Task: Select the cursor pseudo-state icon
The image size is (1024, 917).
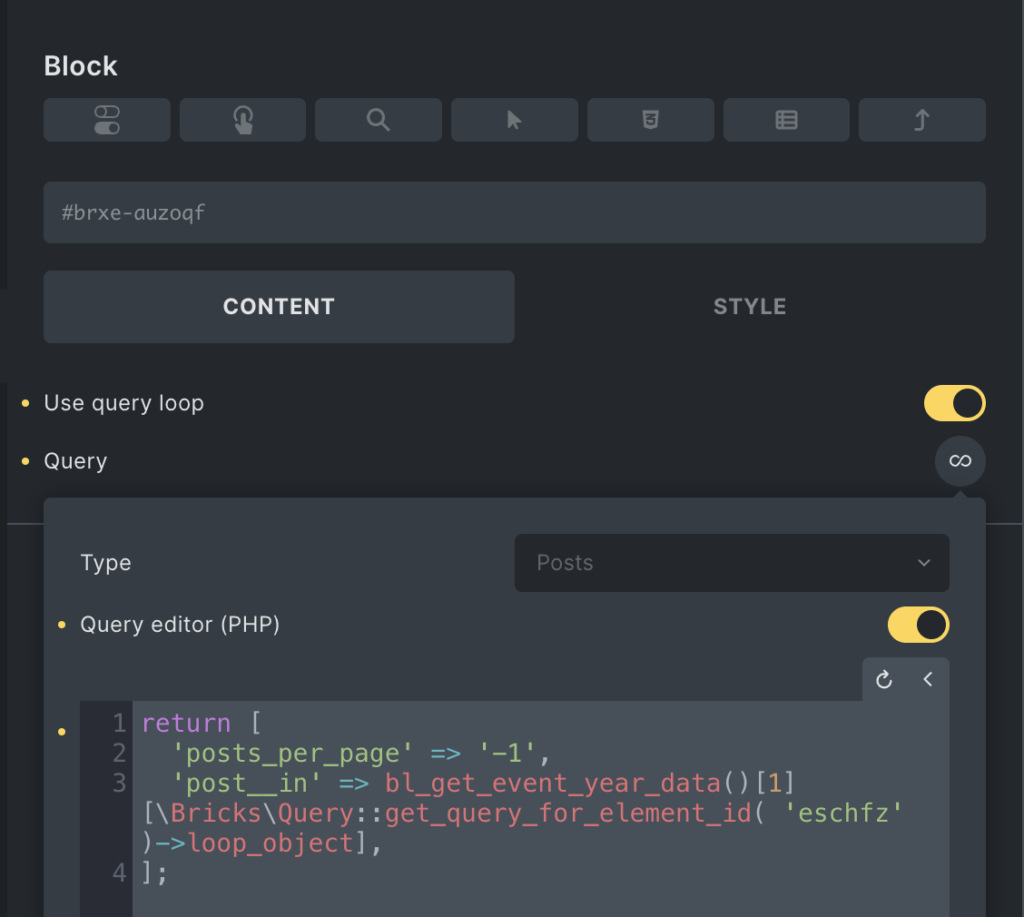Action: pyautogui.click(x=514, y=120)
